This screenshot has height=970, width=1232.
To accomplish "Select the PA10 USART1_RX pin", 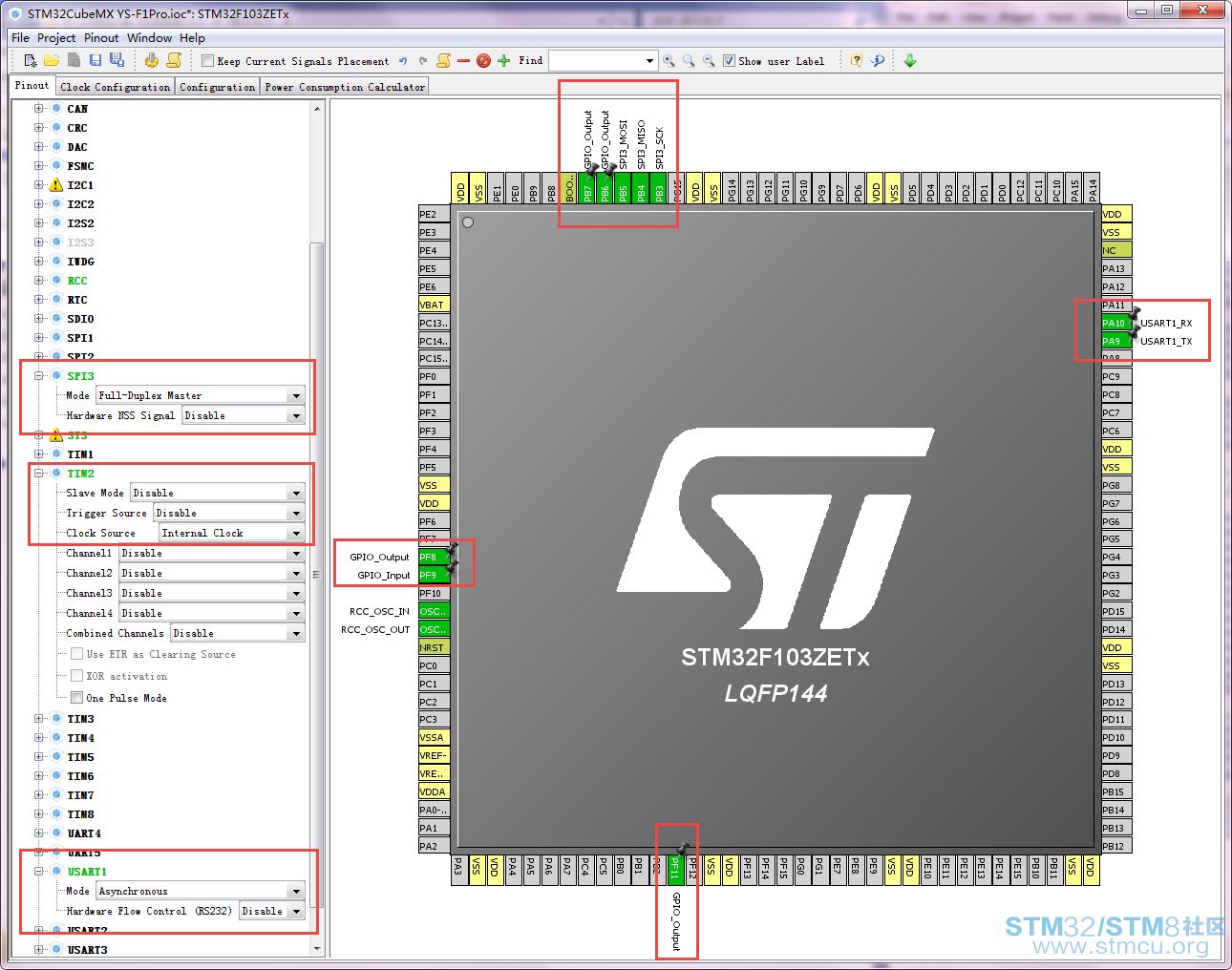I will pos(1115,323).
